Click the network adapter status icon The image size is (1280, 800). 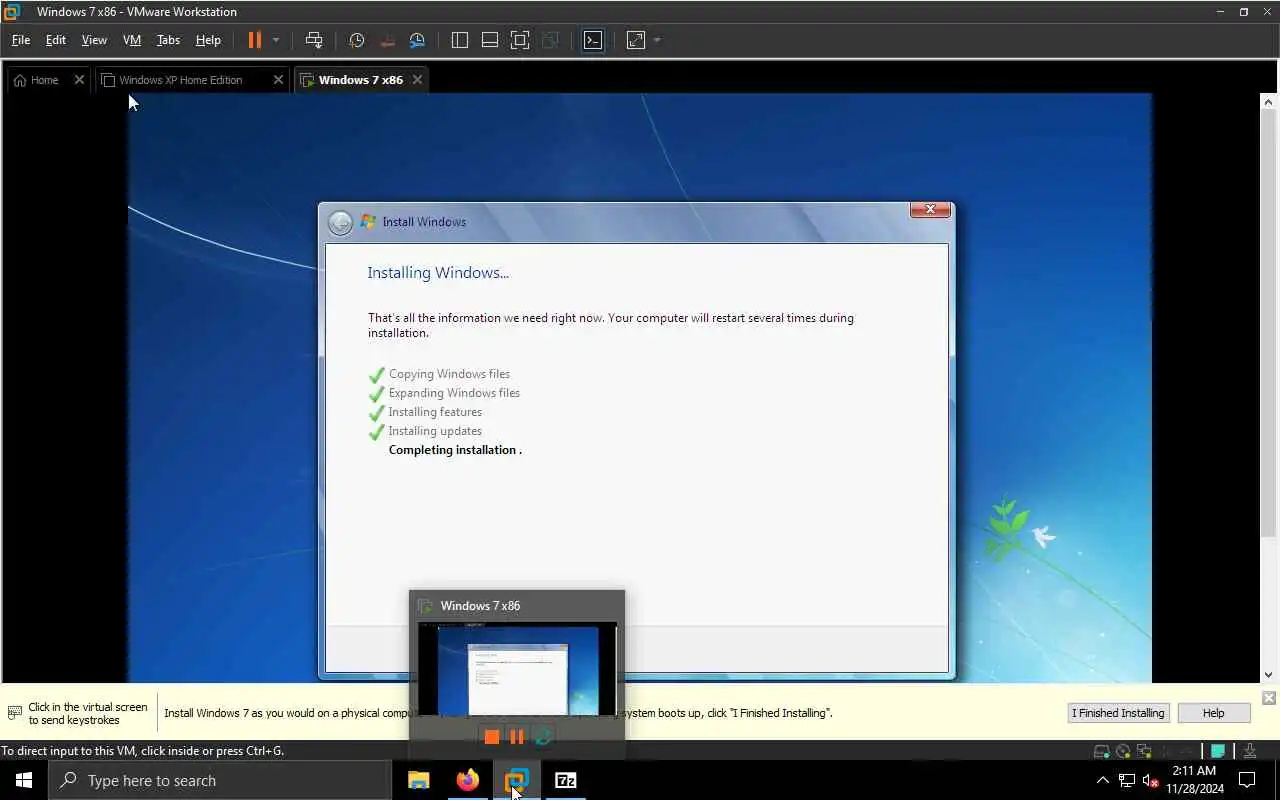1143,752
